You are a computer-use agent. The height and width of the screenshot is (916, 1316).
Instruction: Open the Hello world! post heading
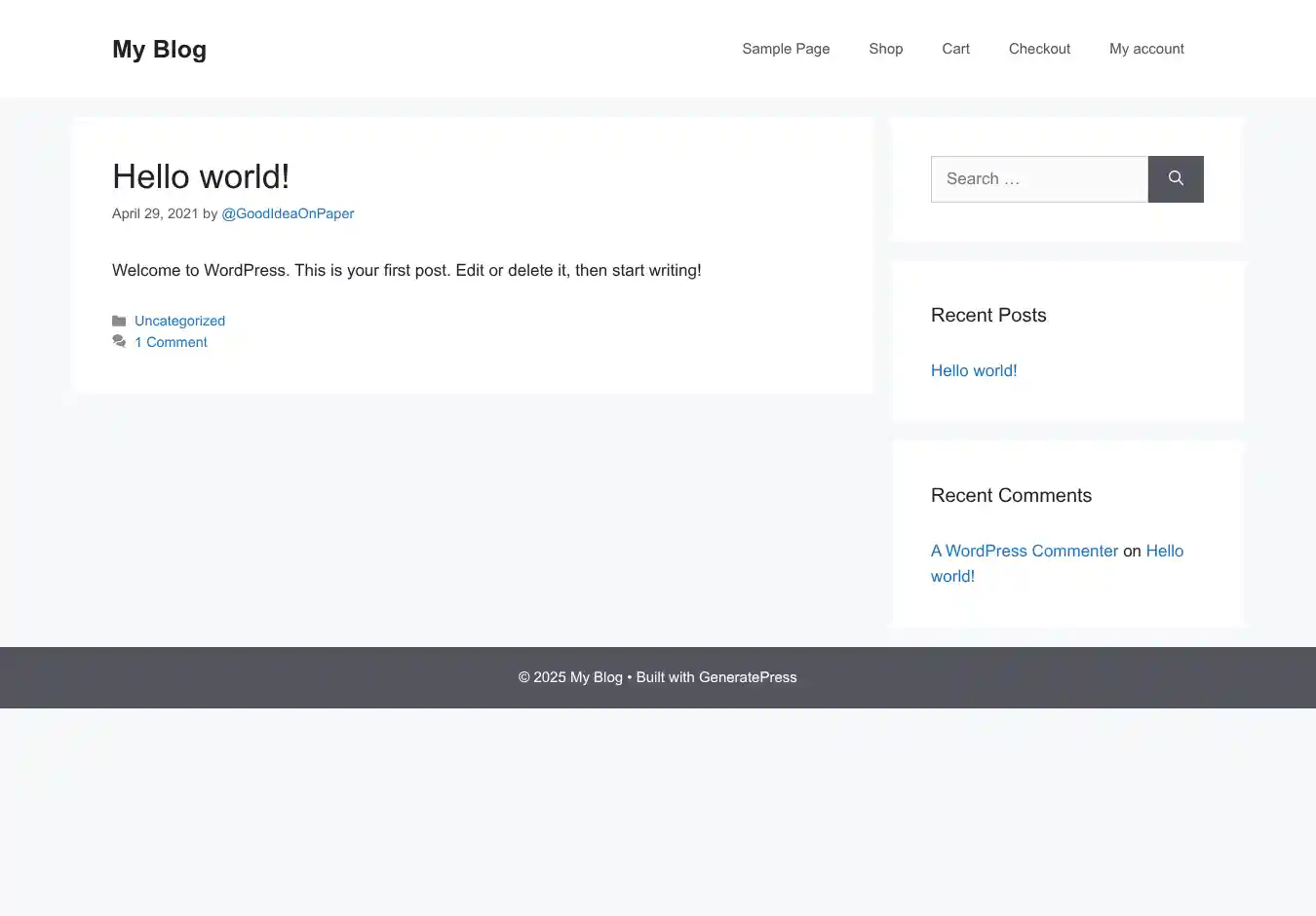pyautogui.click(x=201, y=176)
